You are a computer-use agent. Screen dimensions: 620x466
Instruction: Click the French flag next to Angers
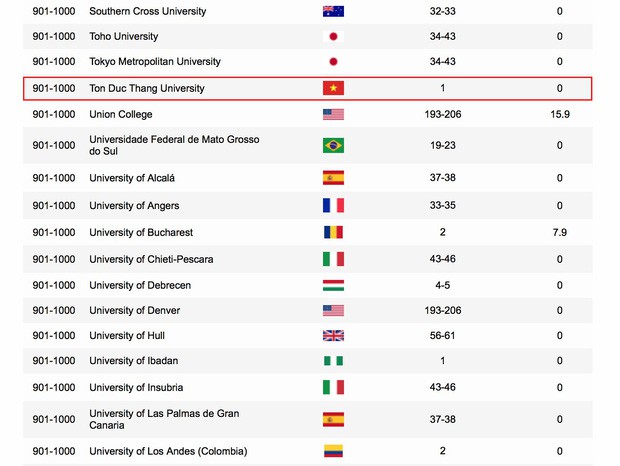pyautogui.click(x=333, y=205)
